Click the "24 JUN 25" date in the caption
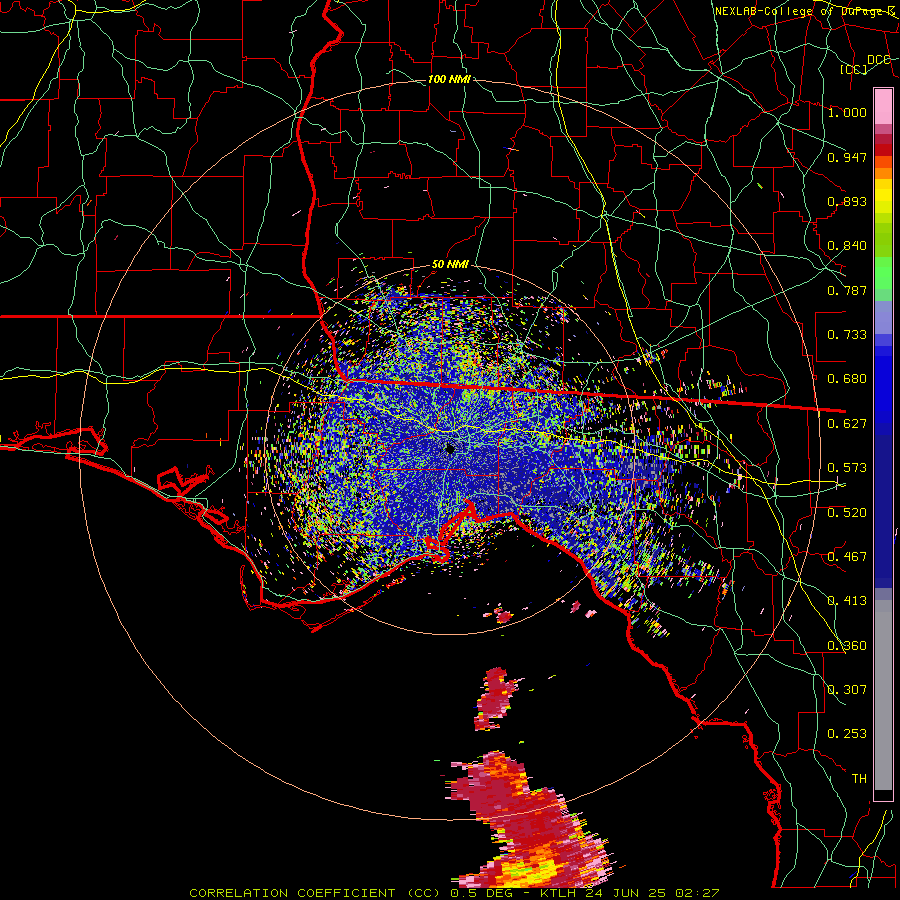The image size is (900, 900). pyautogui.click(x=626, y=893)
